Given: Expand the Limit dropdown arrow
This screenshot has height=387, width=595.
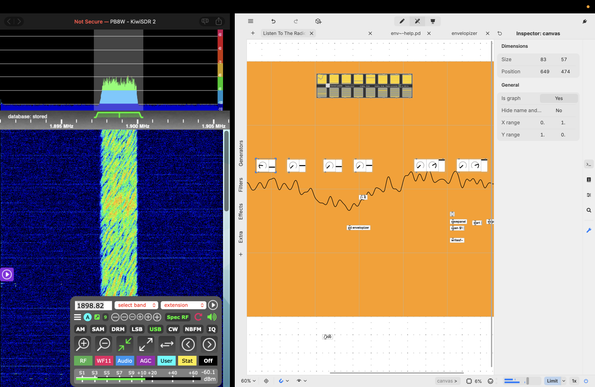Looking at the screenshot, I should pyautogui.click(x=564, y=381).
